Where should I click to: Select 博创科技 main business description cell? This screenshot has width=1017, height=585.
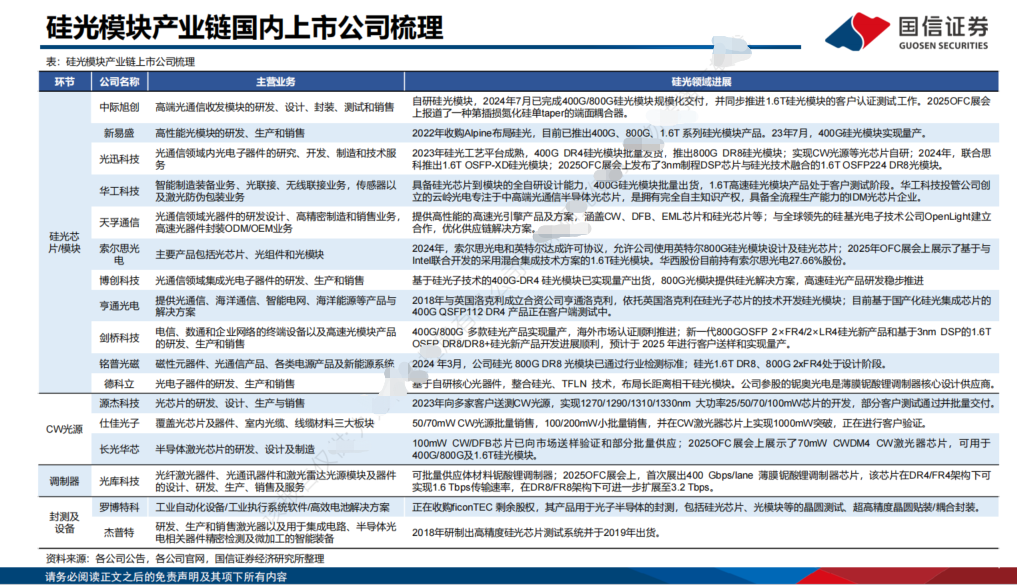(259, 280)
